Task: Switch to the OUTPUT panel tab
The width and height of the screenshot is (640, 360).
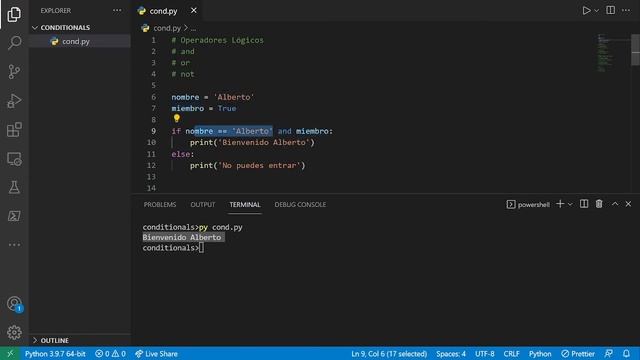Action: [x=202, y=204]
